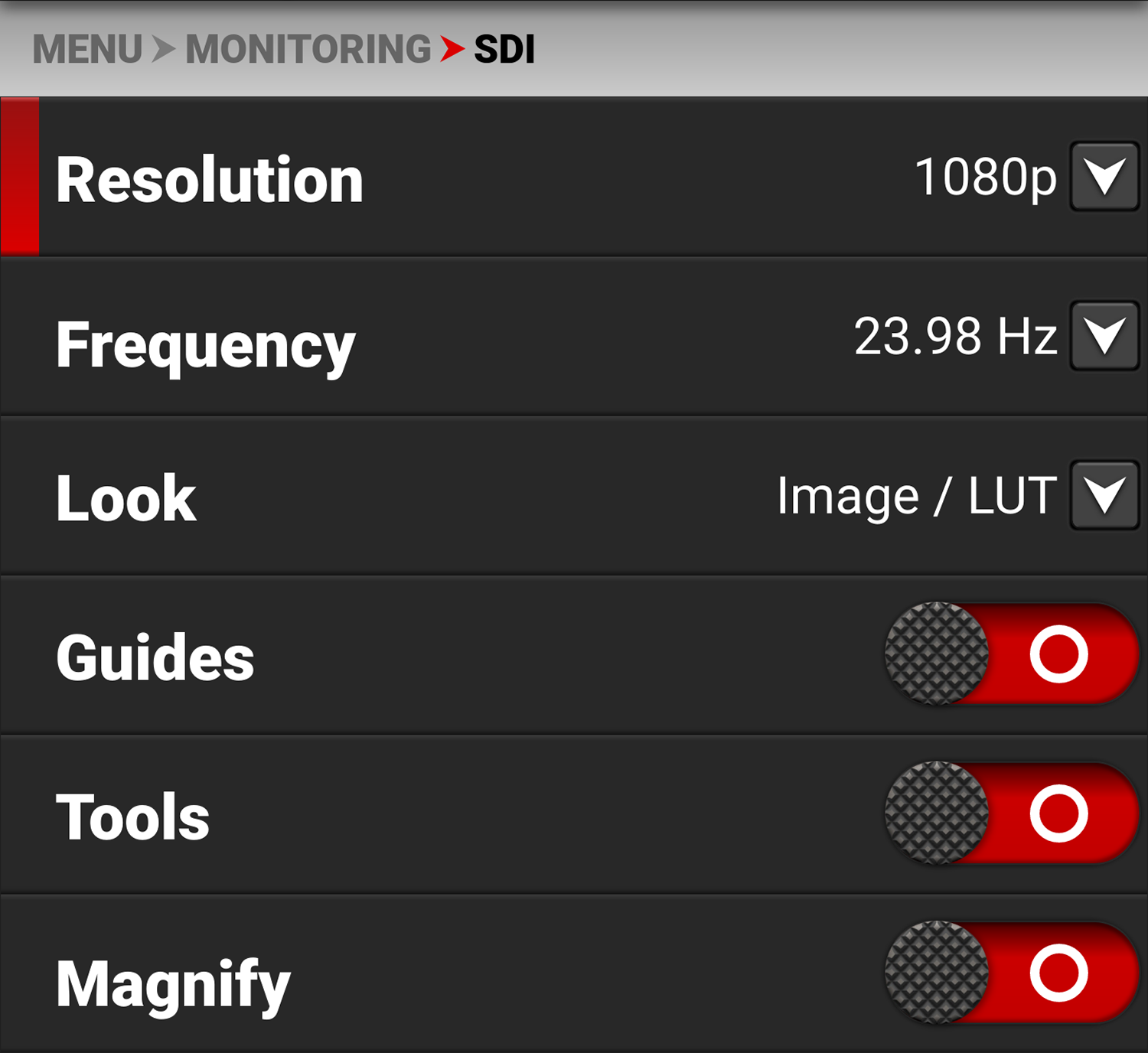Screen dimensions: 1148x1053
Task: Go back to MENU in breadcrumb
Action: (x=87, y=50)
